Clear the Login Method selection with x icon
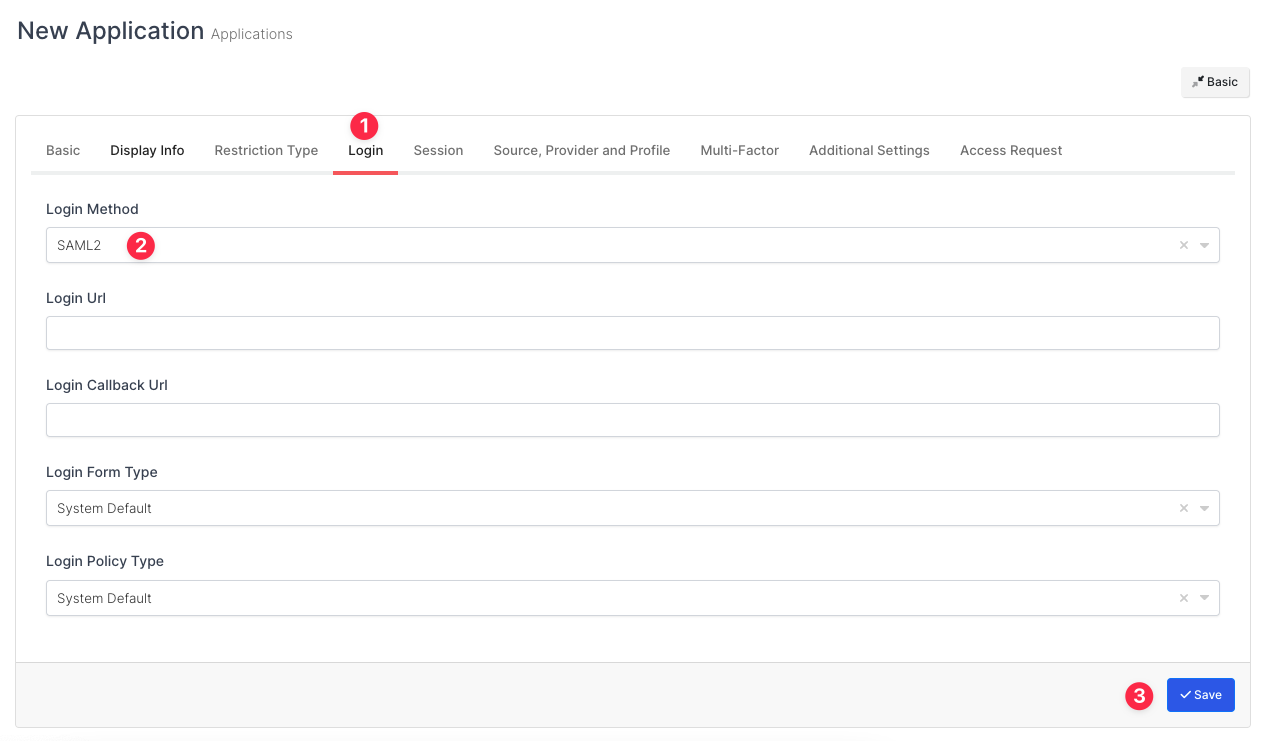The width and height of the screenshot is (1285, 741). coord(1184,245)
